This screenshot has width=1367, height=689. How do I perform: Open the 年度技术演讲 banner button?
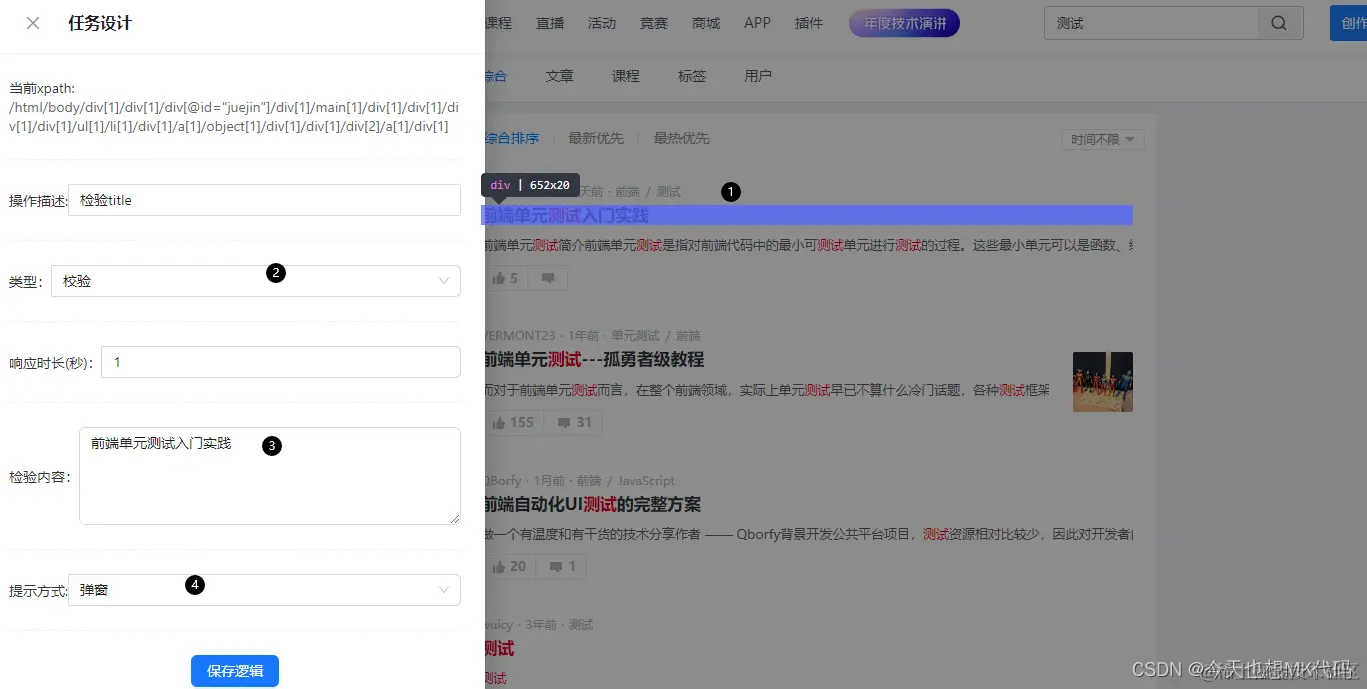coord(903,22)
